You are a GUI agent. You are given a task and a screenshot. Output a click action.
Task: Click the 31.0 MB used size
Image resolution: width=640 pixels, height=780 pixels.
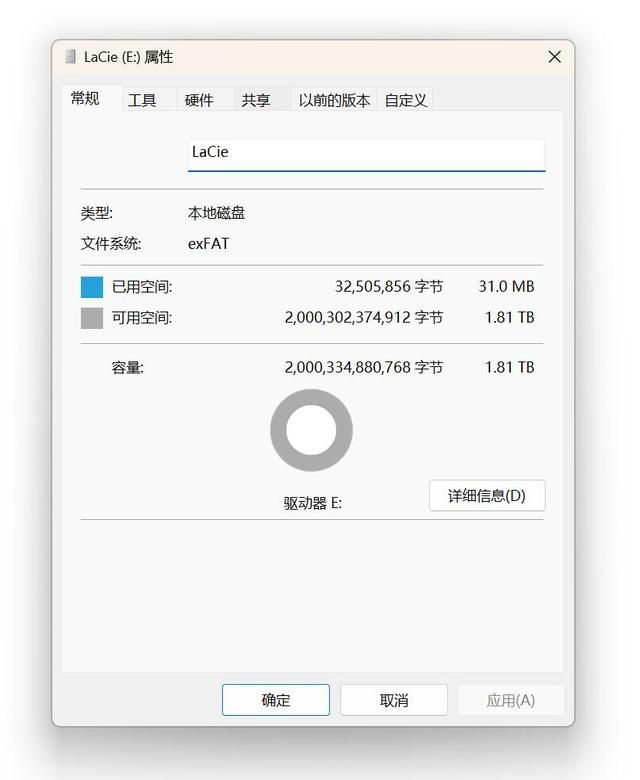click(x=506, y=287)
